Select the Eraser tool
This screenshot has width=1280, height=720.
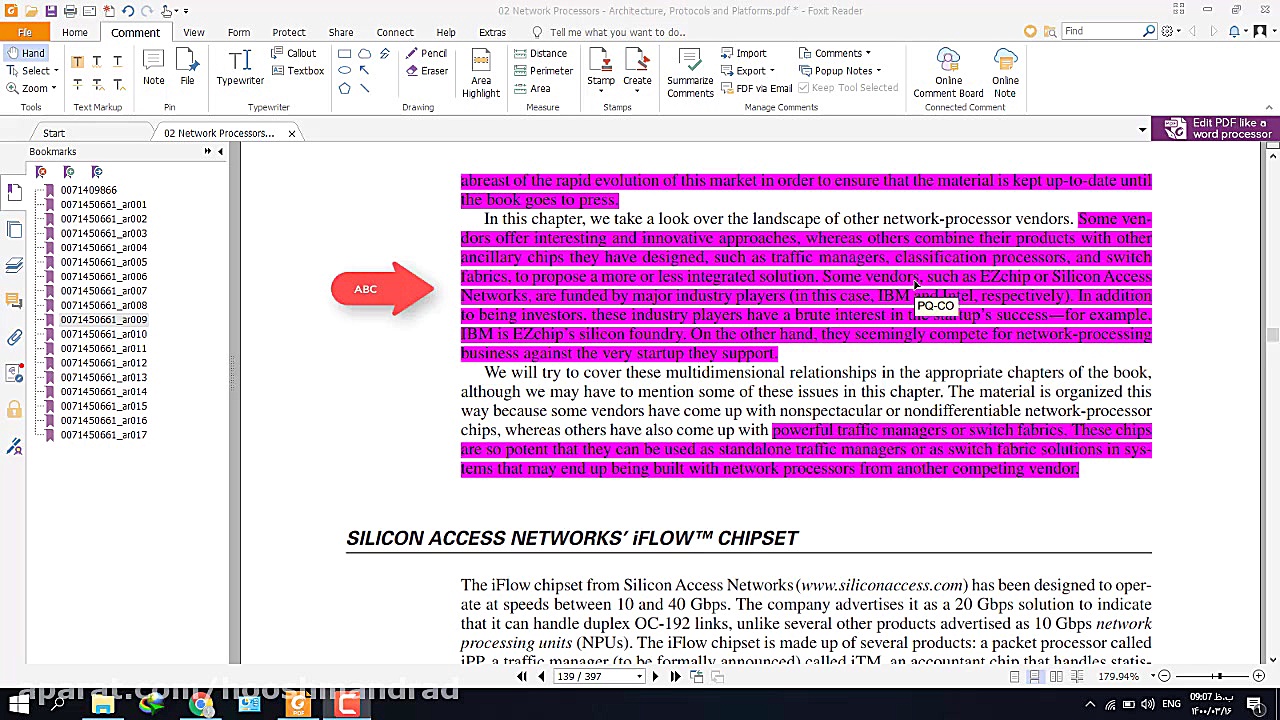(x=427, y=71)
